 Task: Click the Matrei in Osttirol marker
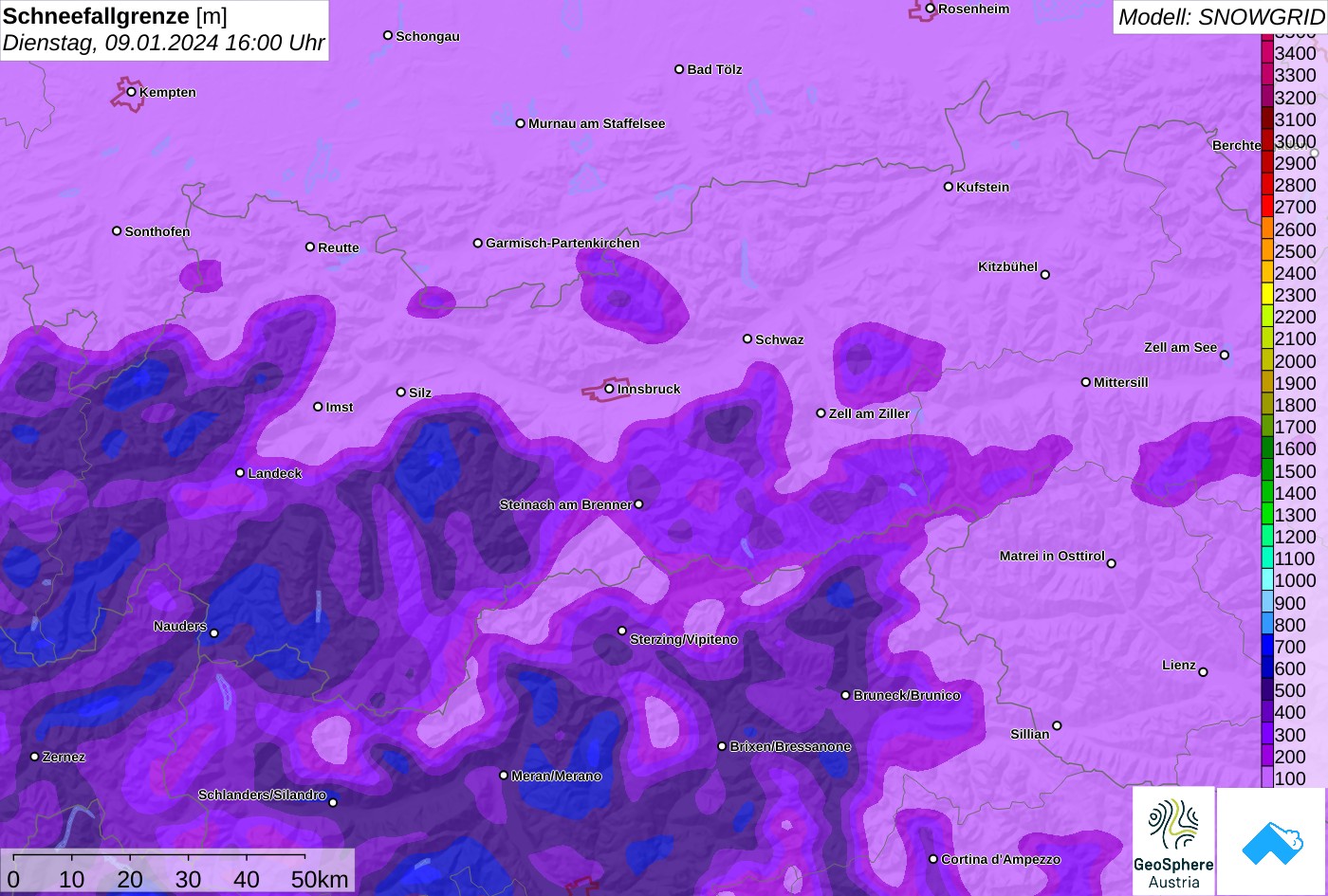pyautogui.click(x=1111, y=563)
